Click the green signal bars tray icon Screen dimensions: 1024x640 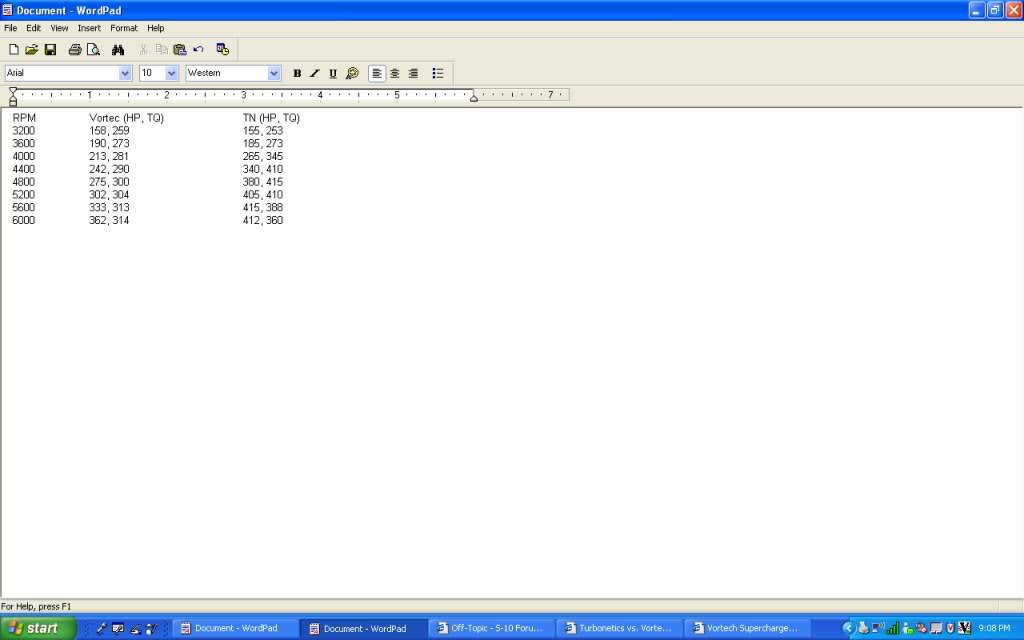tap(892, 628)
